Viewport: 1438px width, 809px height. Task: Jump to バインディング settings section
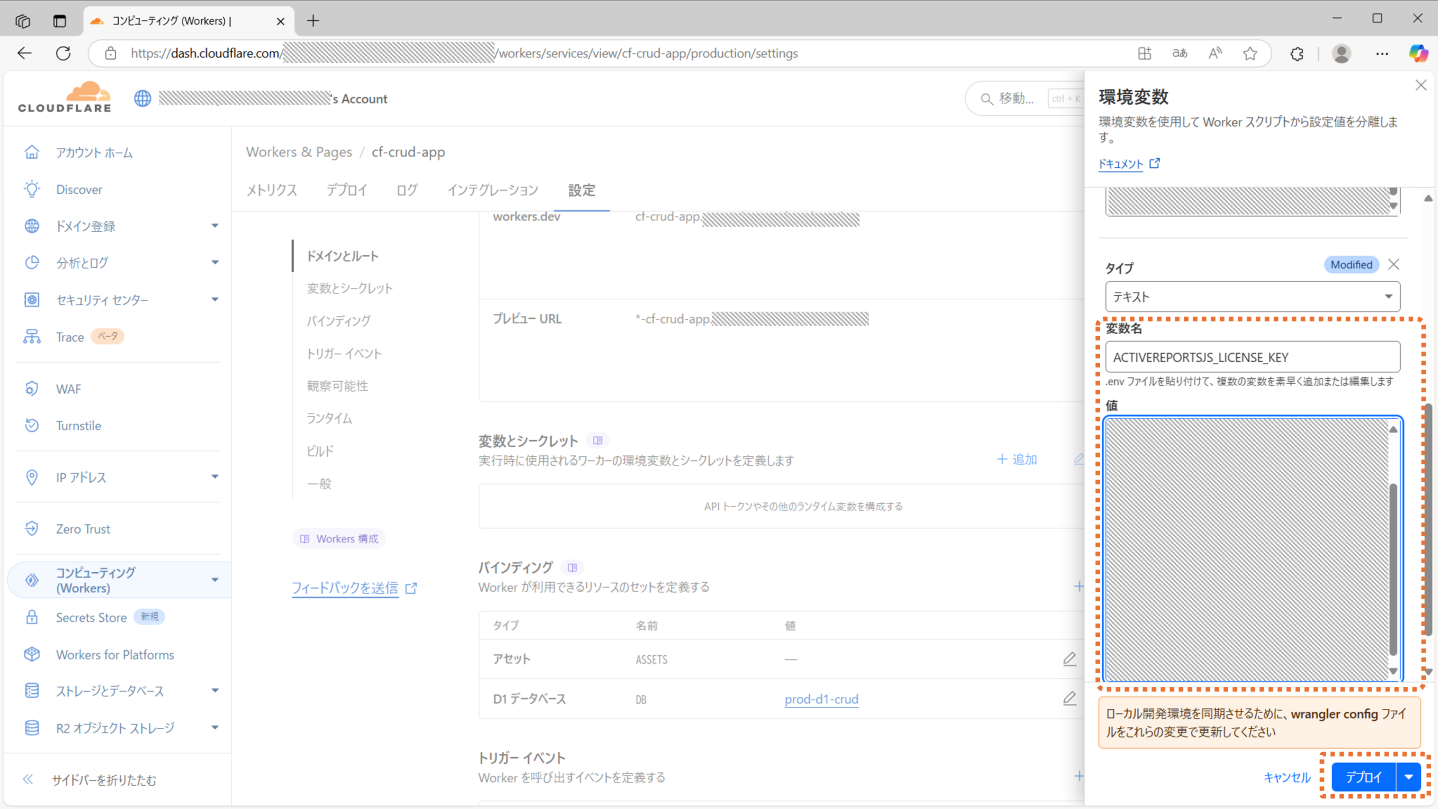point(339,321)
